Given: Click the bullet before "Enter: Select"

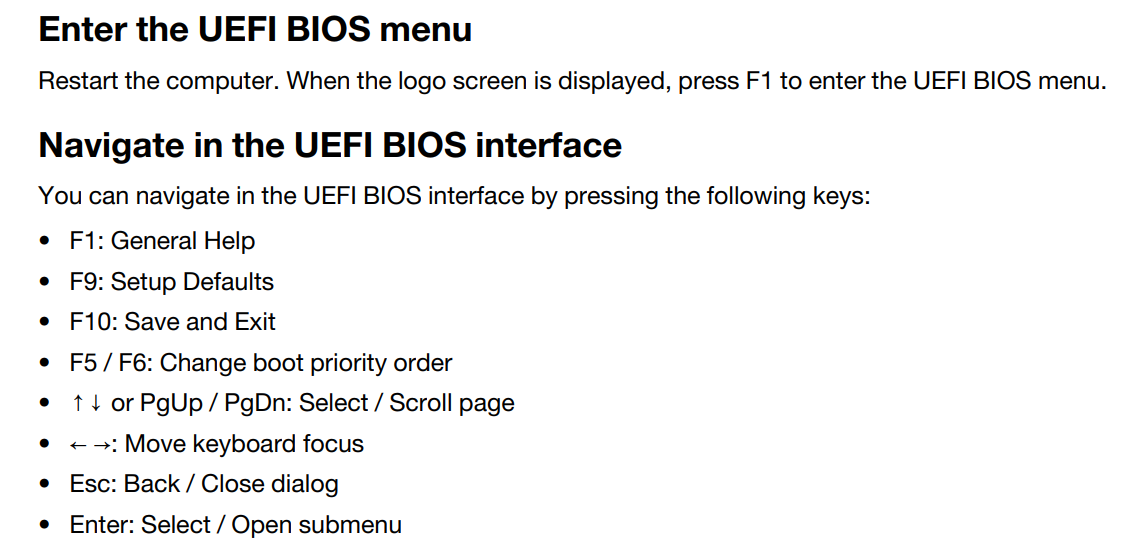Looking at the screenshot, I should (46, 525).
